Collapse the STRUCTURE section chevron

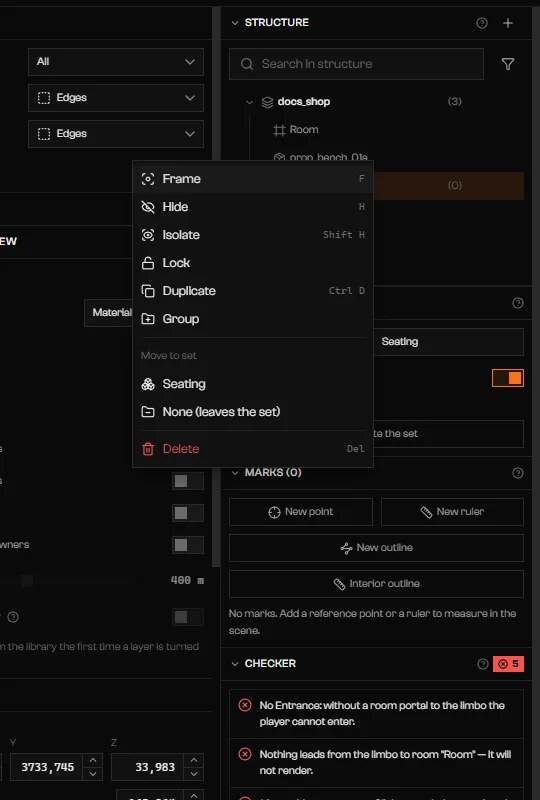[235, 23]
